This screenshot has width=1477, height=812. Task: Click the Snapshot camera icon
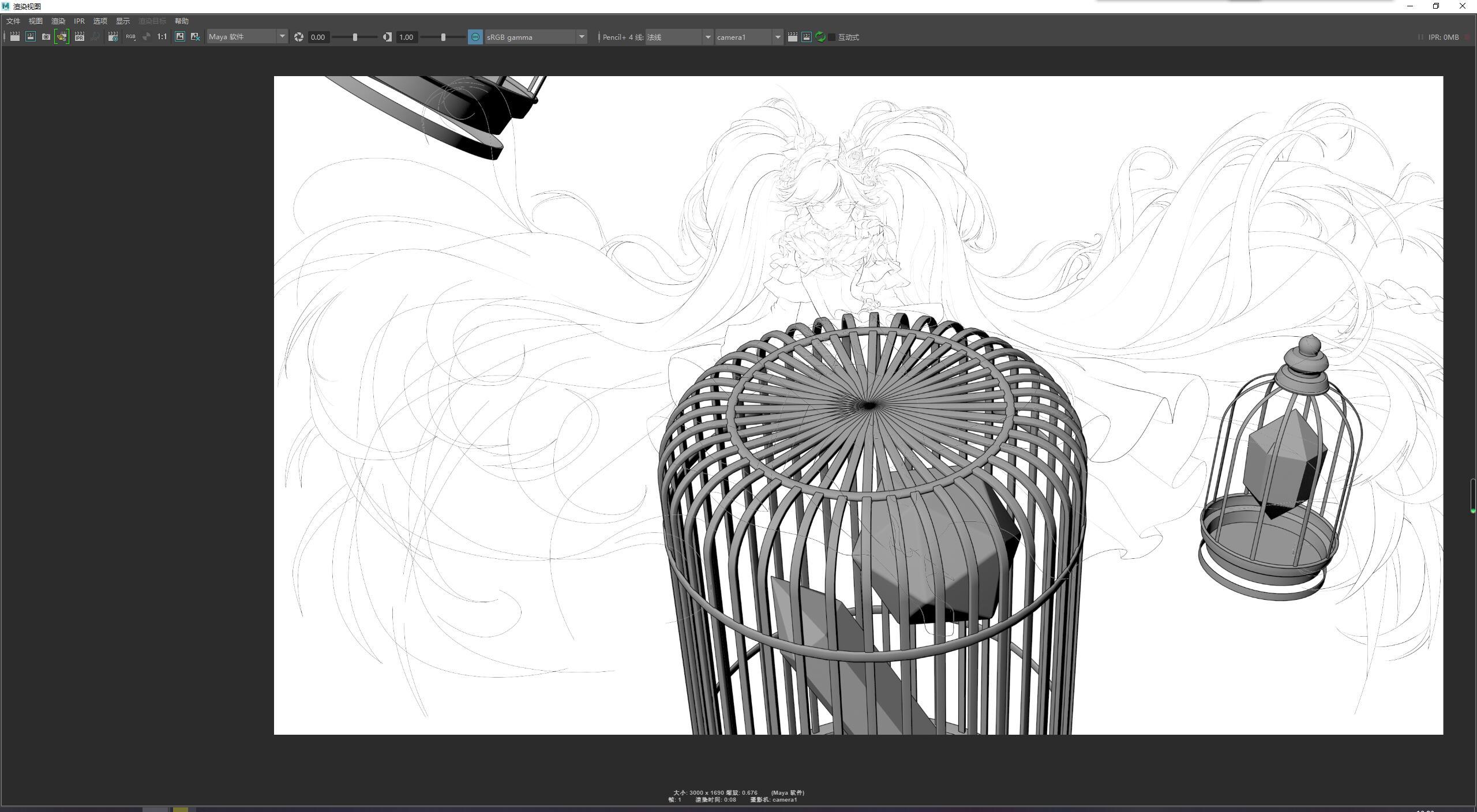pos(46,37)
